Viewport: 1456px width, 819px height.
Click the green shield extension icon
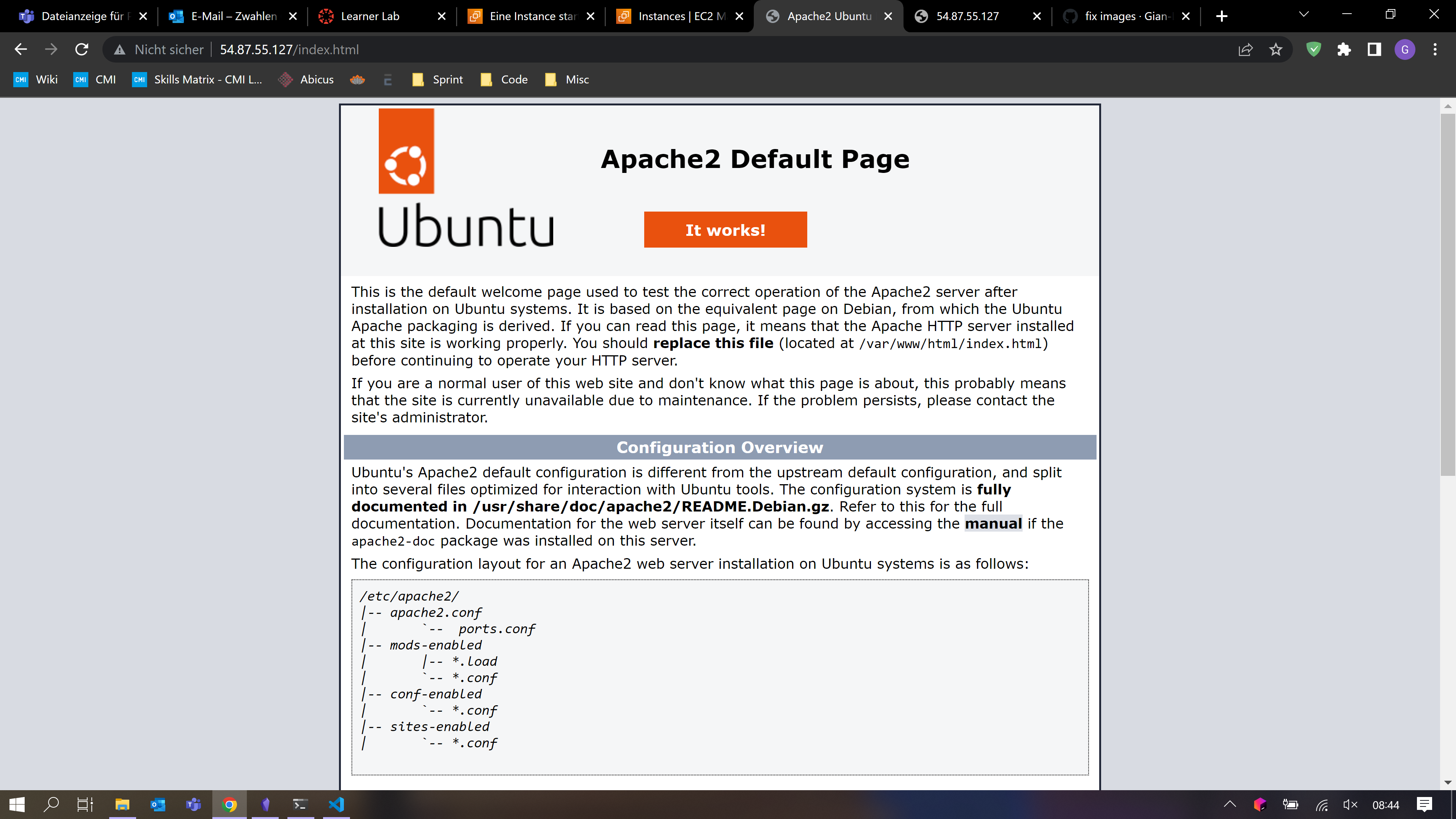[x=1313, y=50]
